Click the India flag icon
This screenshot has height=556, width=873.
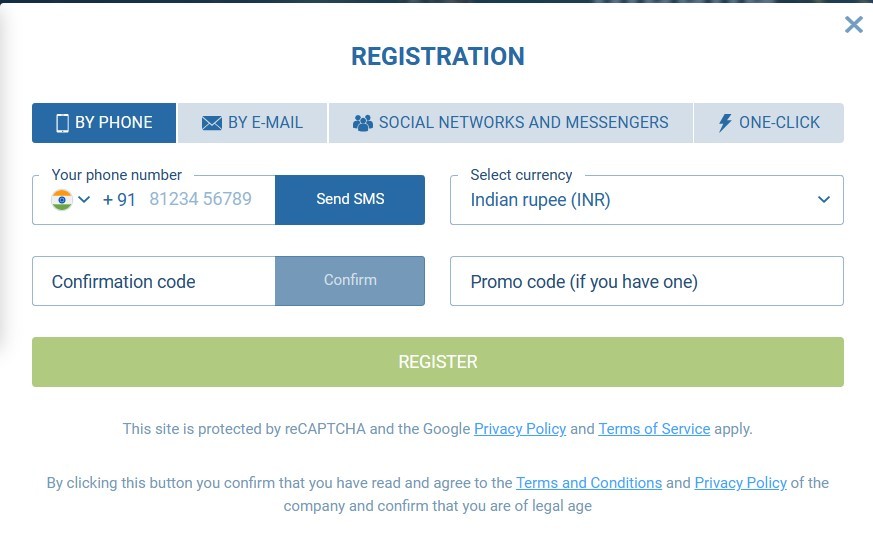point(62,200)
